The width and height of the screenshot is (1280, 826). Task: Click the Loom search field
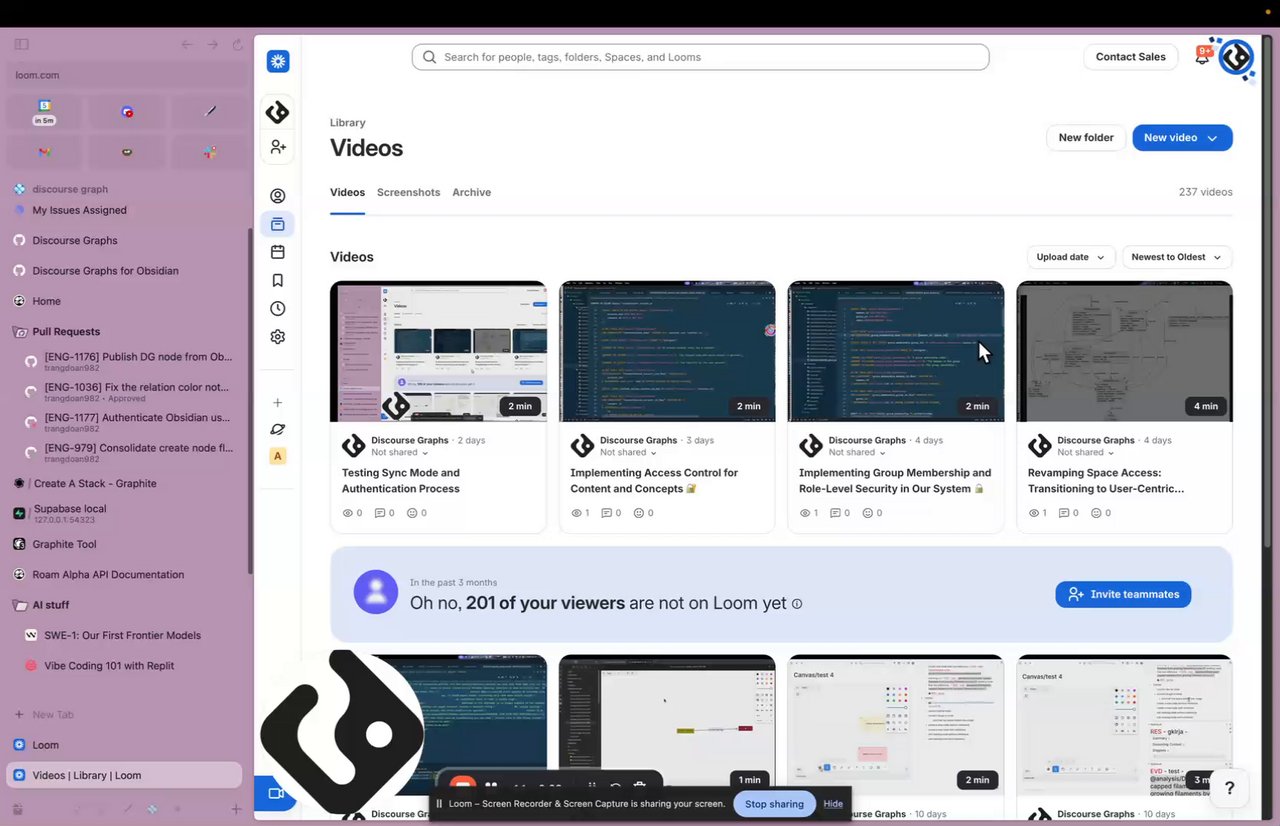point(700,57)
